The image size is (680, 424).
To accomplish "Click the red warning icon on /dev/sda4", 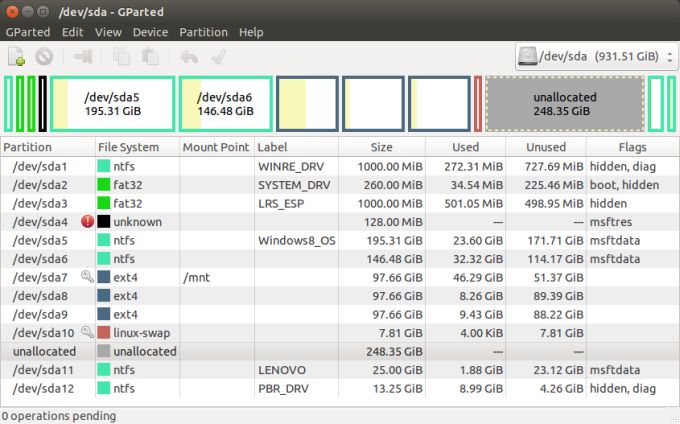I will [x=87, y=221].
